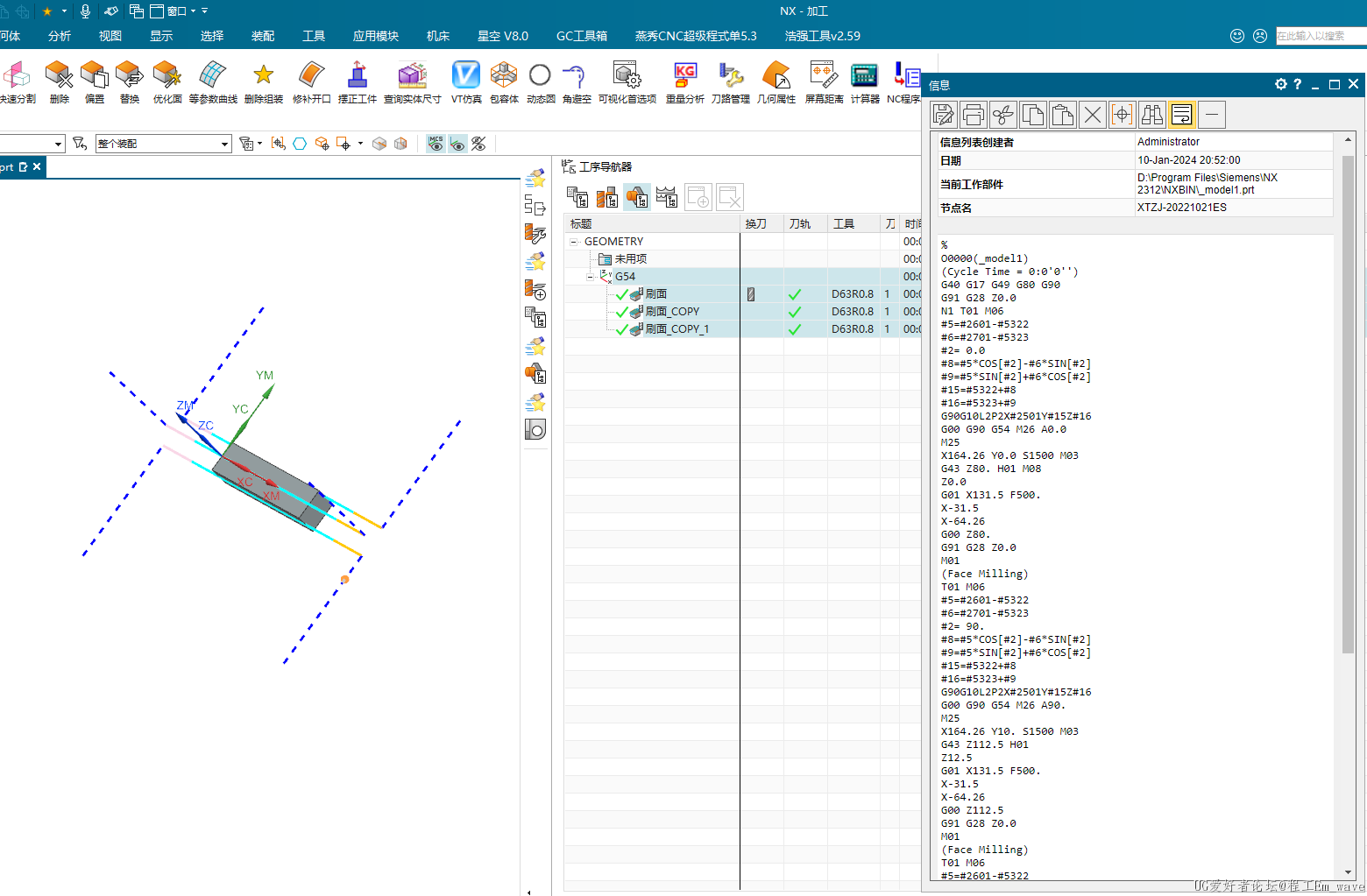Collapse the GEOMETRY tree node
The width and height of the screenshot is (1367, 896).
pyautogui.click(x=574, y=242)
